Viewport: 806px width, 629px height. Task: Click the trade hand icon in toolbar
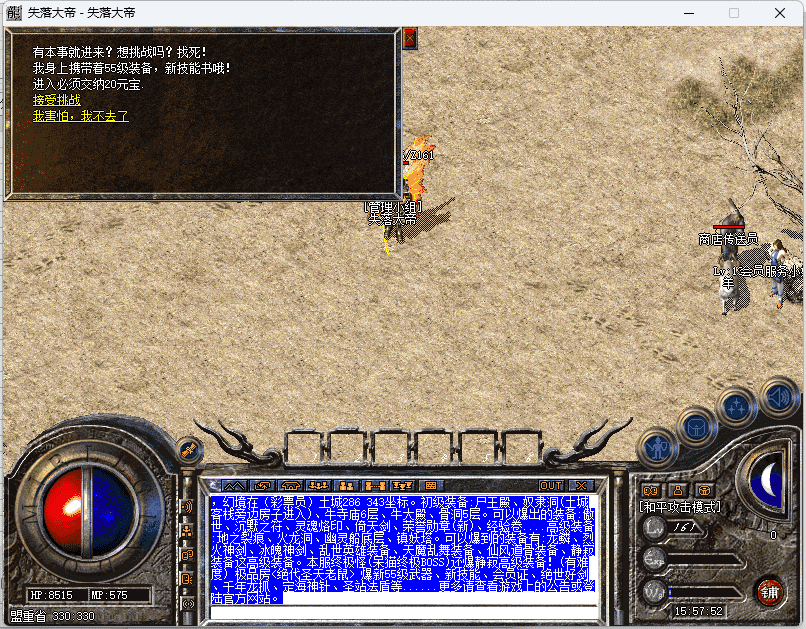262,486
